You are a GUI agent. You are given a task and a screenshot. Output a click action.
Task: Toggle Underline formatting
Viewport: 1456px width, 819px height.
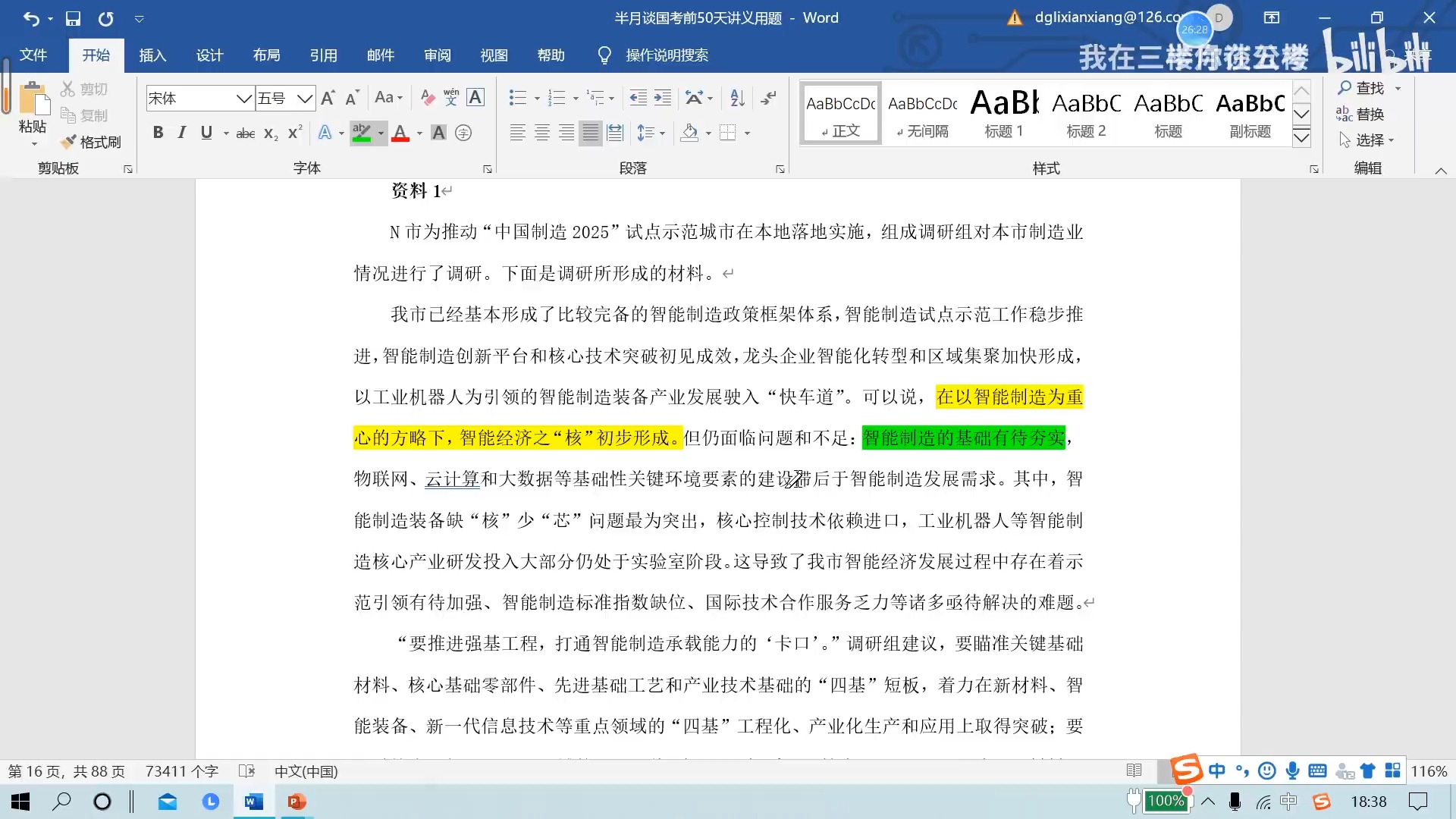coord(206,133)
